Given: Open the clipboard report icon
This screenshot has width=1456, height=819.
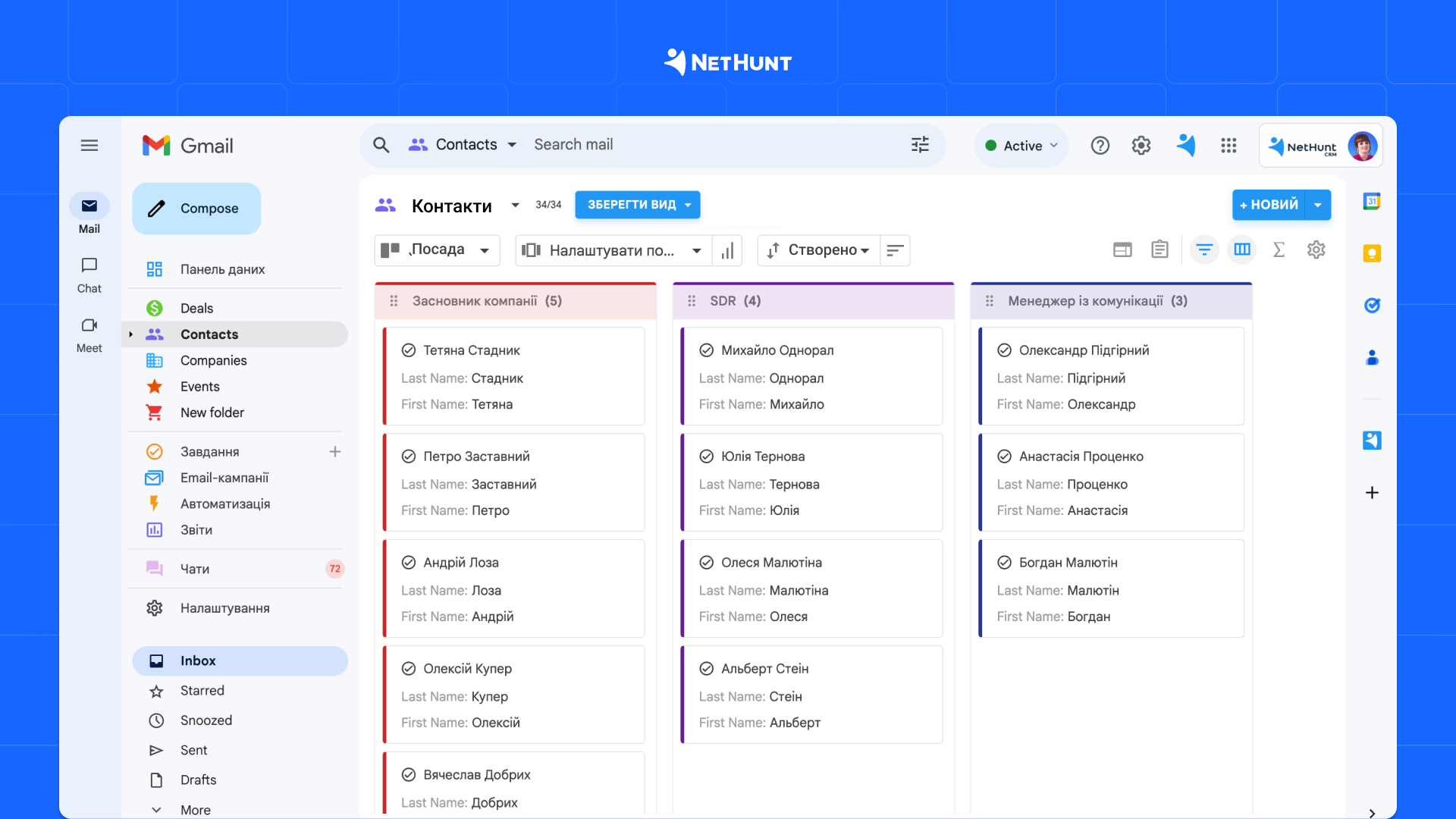Looking at the screenshot, I should 1159,249.
